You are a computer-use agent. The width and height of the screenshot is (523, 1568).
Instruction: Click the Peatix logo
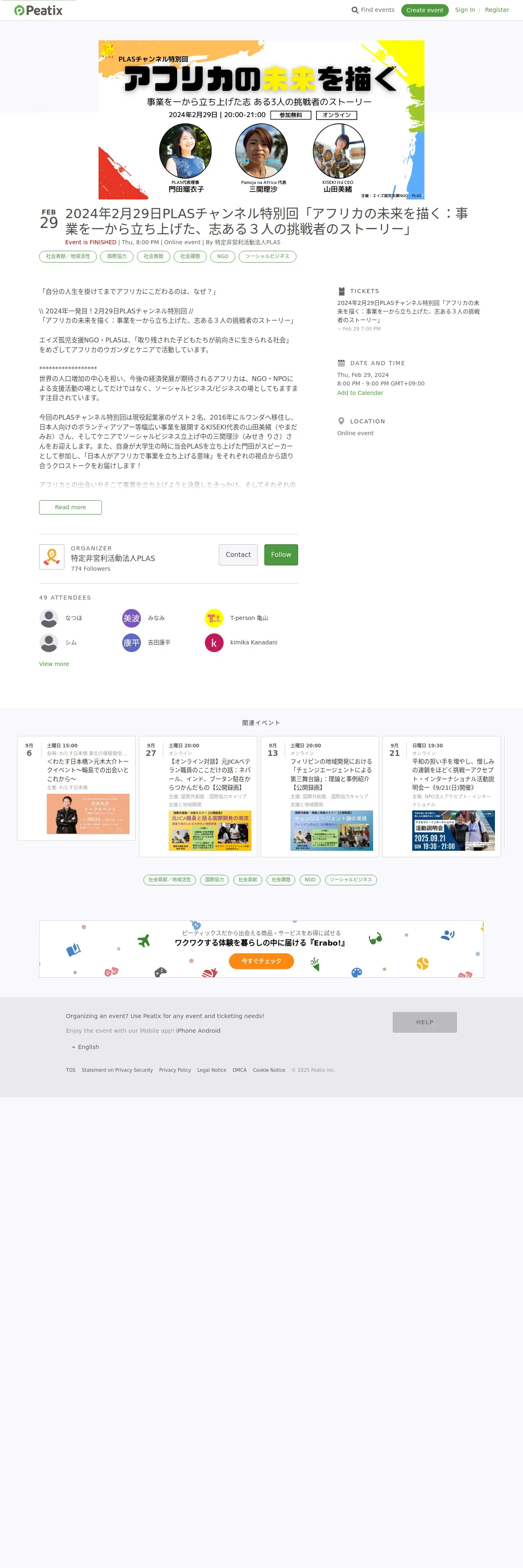click(x=38, y=10)
